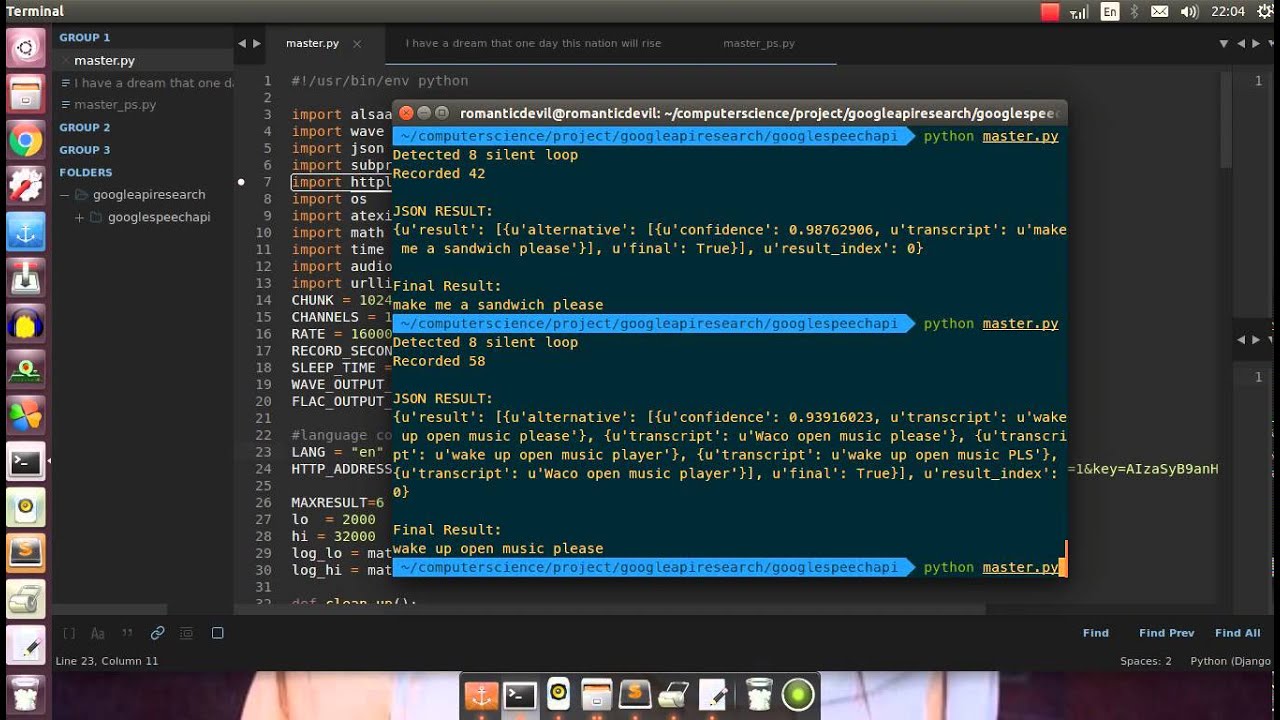Toggle regular expression mode in the find bar

[69, 633]
